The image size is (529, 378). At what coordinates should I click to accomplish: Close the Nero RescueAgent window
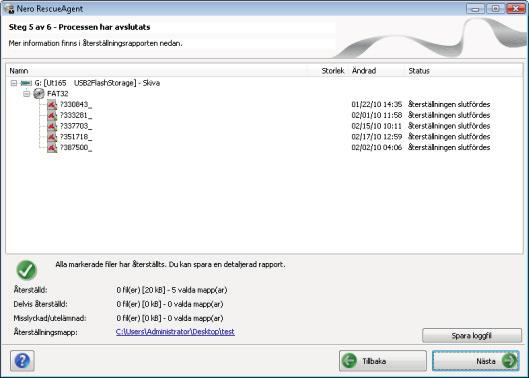pos(516,9)
